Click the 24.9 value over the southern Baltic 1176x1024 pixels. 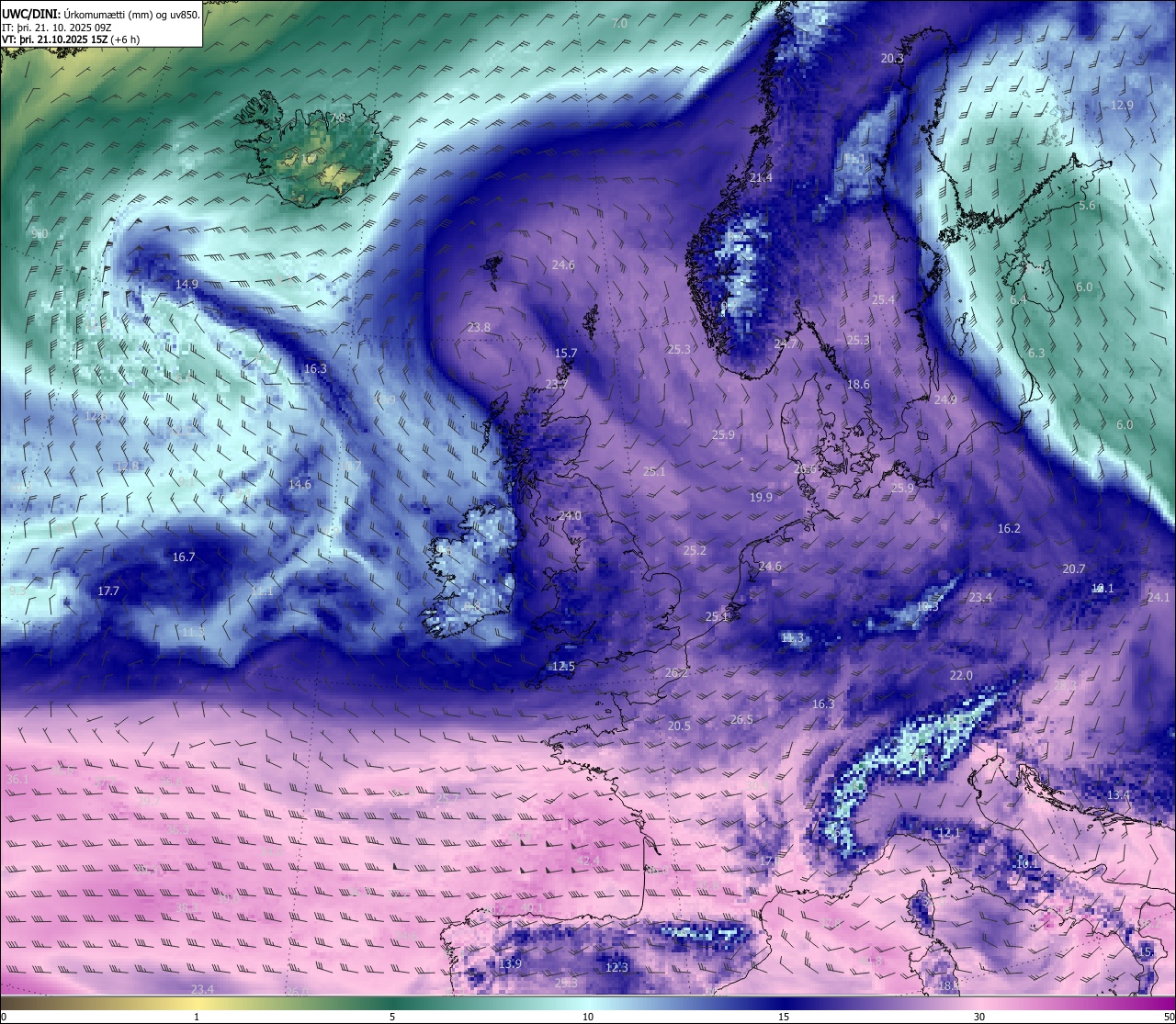(x=945, y=400)
